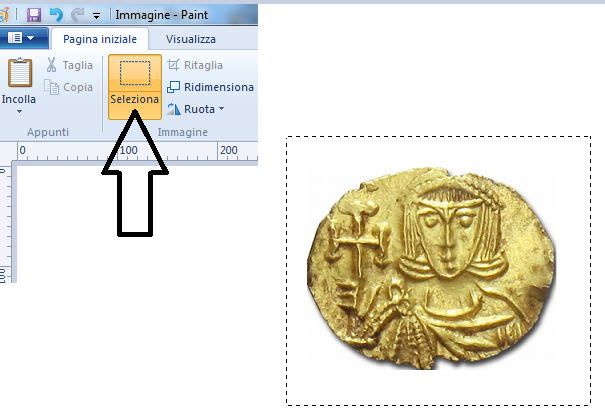Undo the last action with the blue arrow

click(56, 15)
